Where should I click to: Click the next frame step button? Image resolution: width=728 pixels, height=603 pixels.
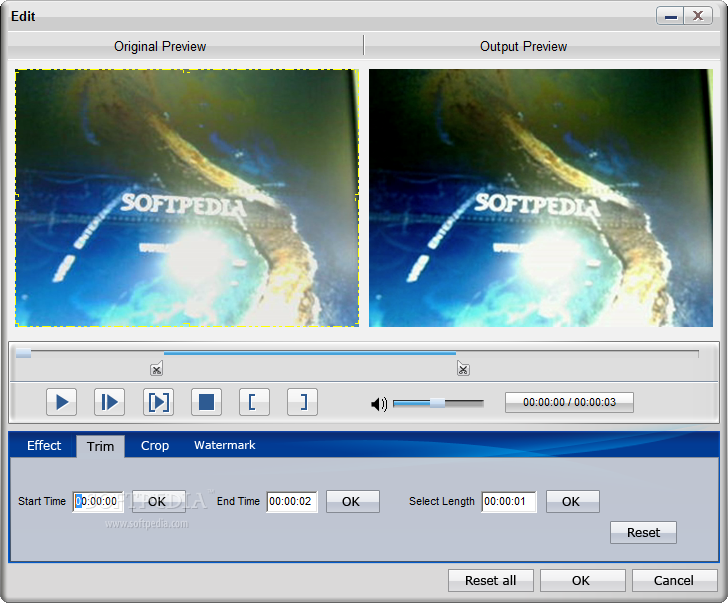point(110,402)
